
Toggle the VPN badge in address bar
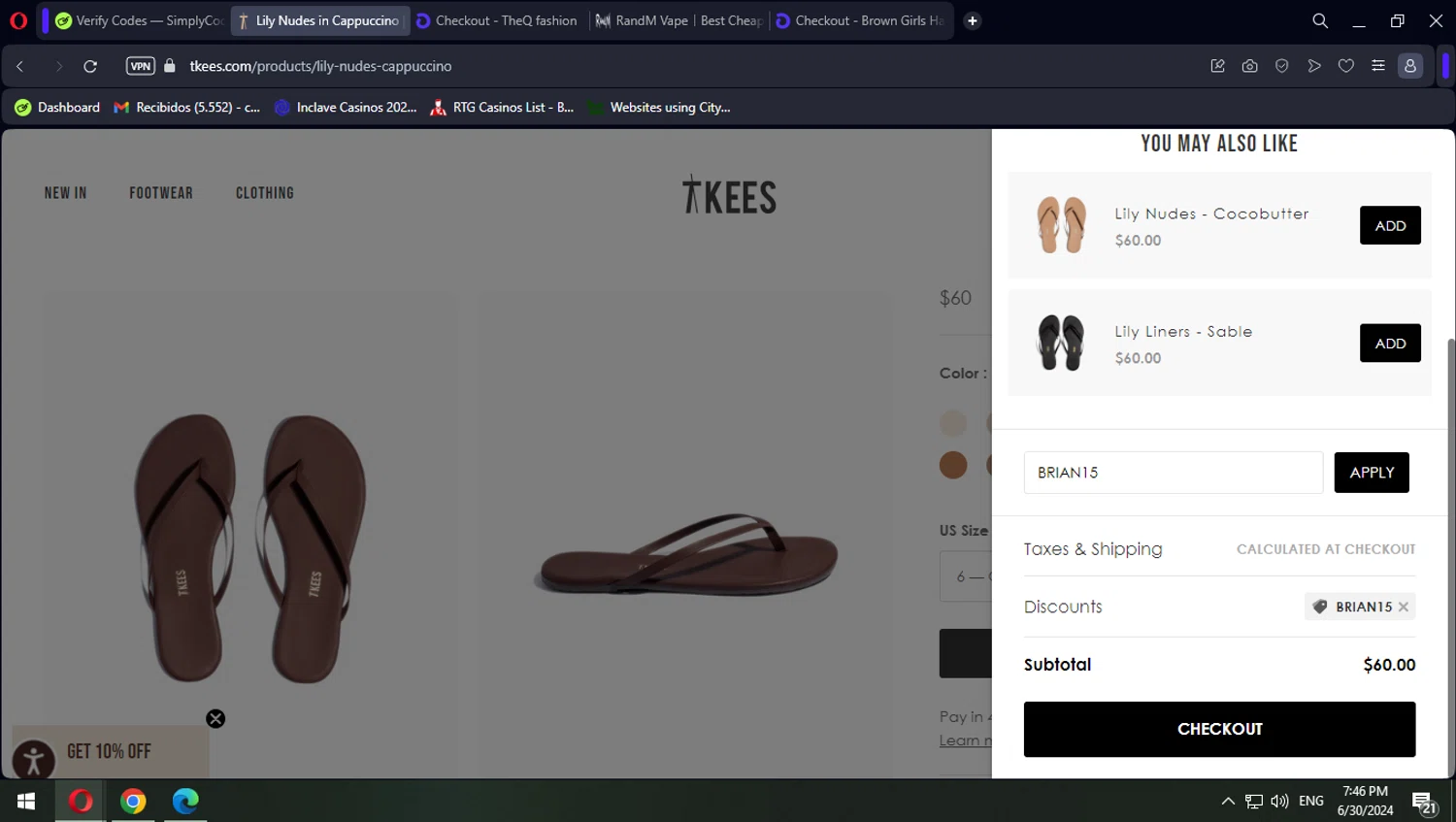pos(141,66)
